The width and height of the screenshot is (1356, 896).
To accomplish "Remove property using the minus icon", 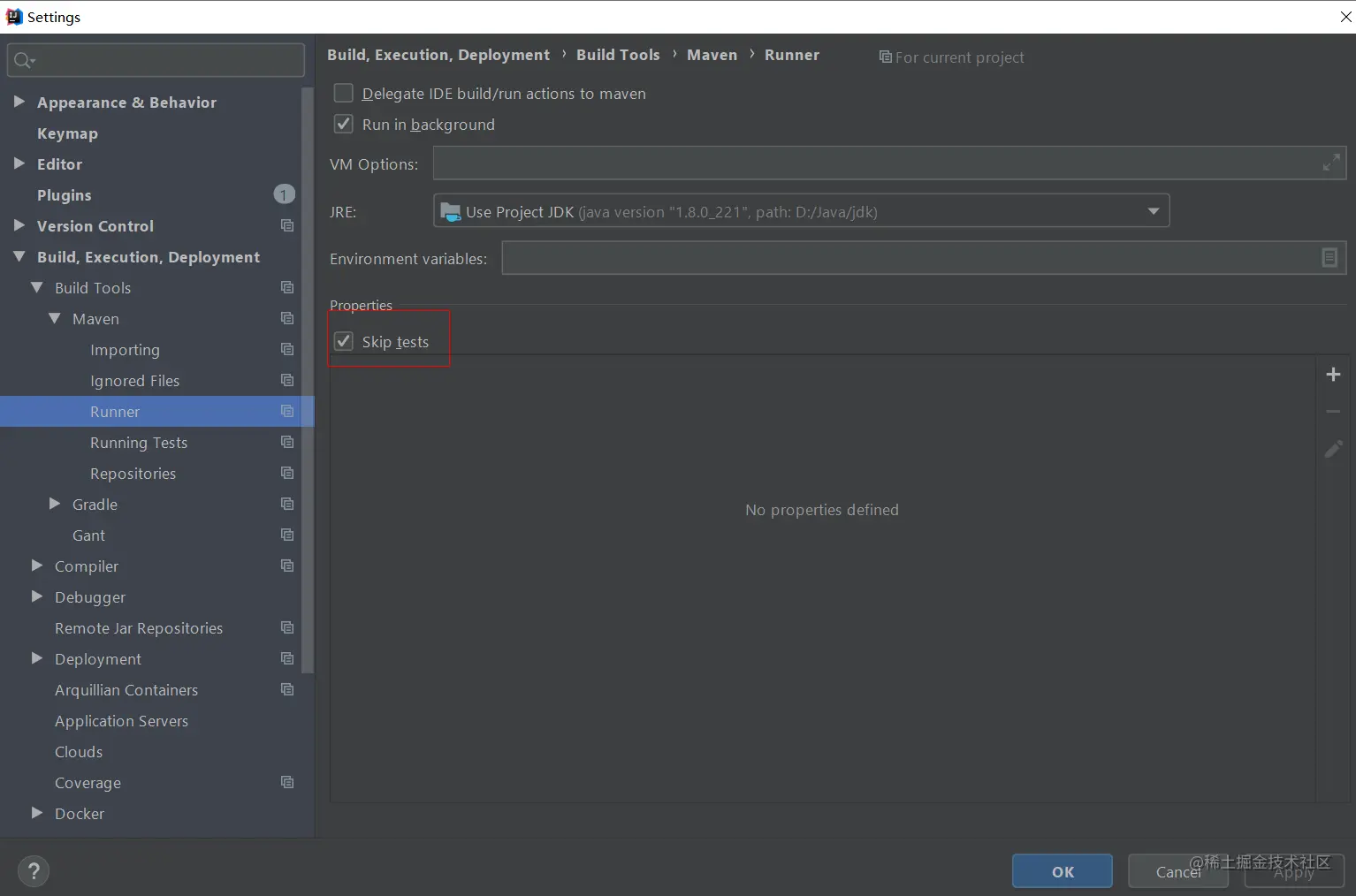I will [1334, 412].
